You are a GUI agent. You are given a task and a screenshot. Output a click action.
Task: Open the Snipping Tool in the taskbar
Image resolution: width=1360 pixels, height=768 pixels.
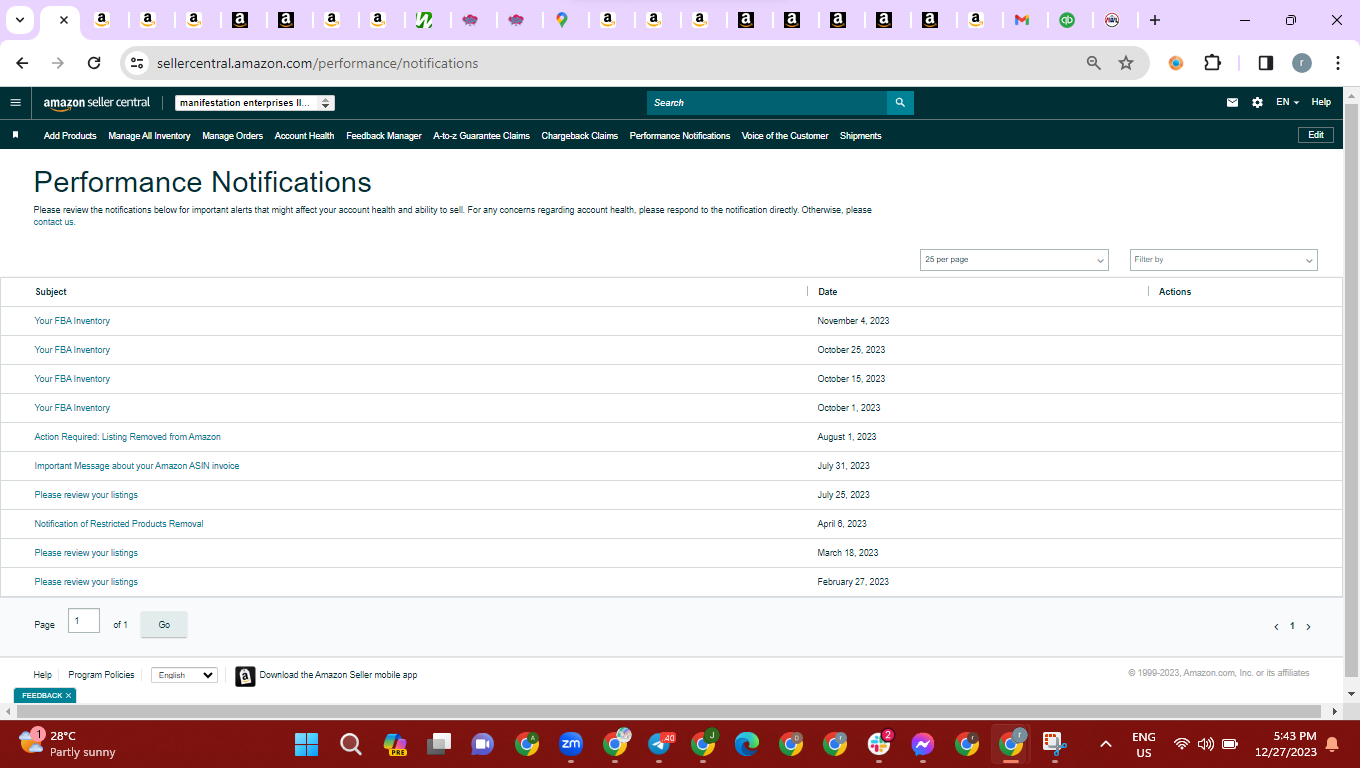pyautogui.click(x=1055, y=744)
